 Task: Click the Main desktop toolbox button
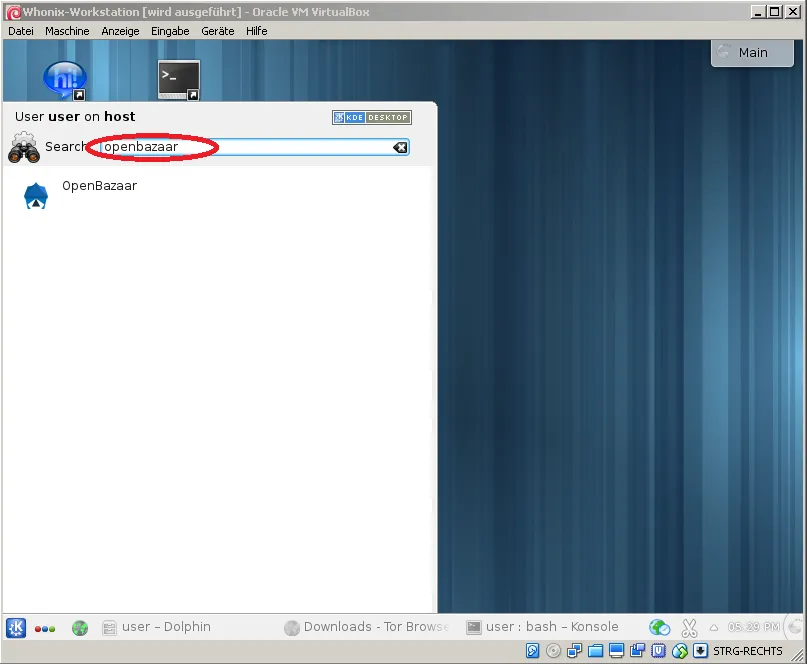coord(752,53)
